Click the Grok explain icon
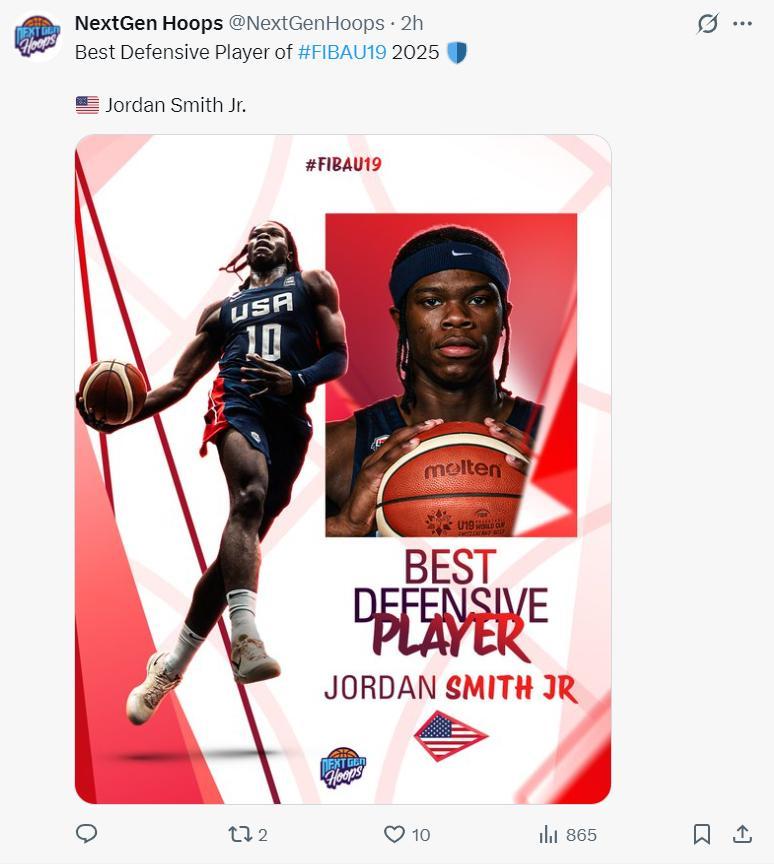The height and width of the screenshot is (866, 774). pyautogui.click(x=708, y=23)
